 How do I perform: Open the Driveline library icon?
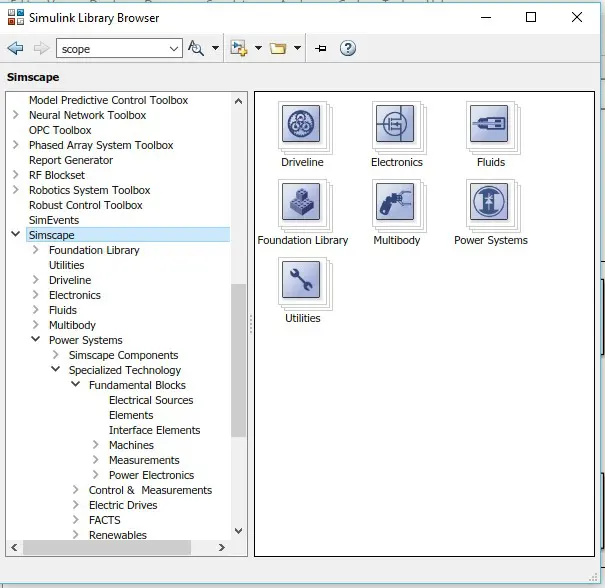click(x=301, y=126)
